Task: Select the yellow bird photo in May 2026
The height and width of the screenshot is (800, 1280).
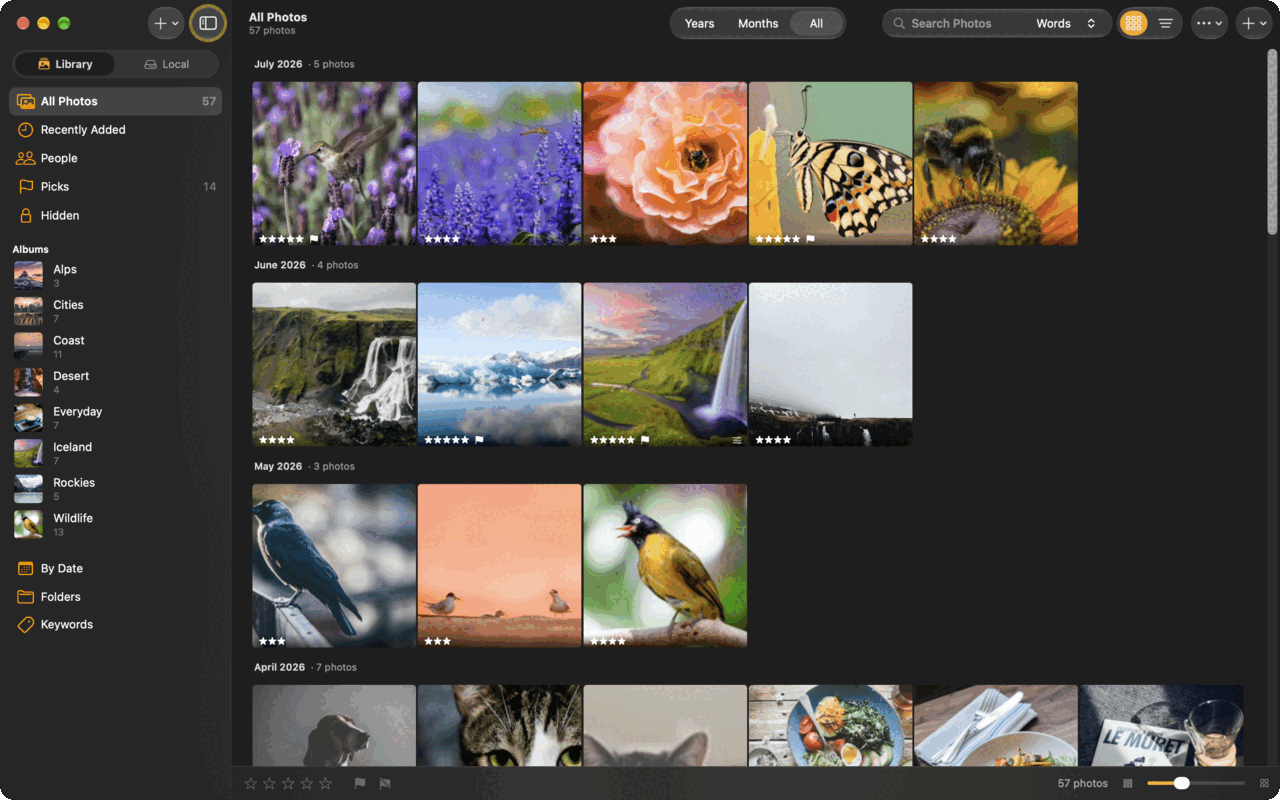Action: click(665, 566)
